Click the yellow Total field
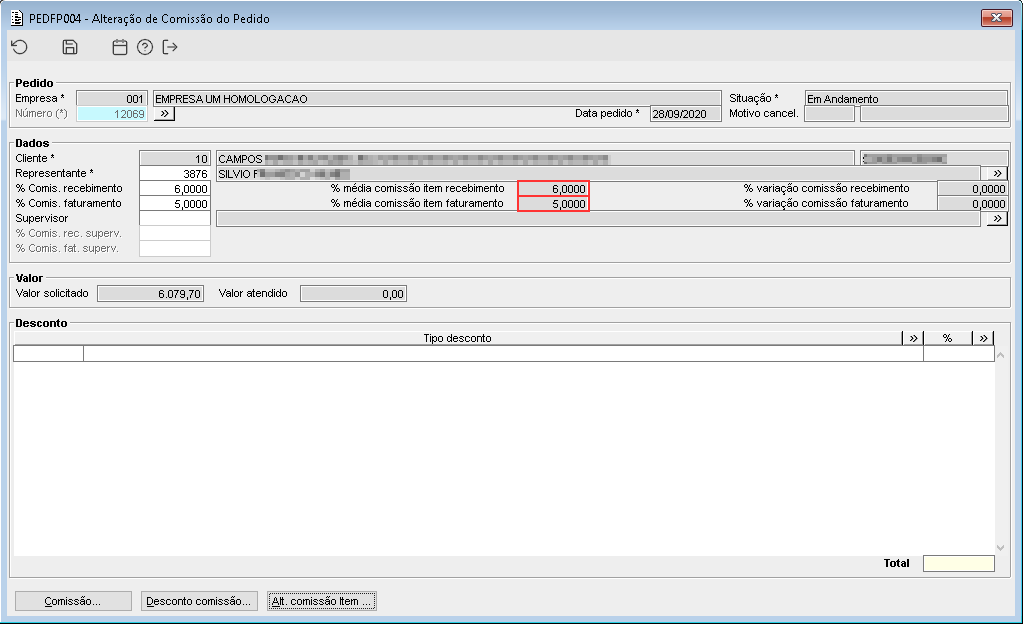Screen dimensions: 1023x624 coord(958,563)
